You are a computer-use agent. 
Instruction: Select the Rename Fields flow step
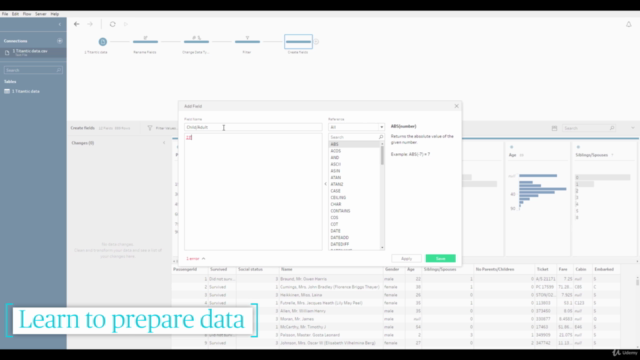pos(145,42)
